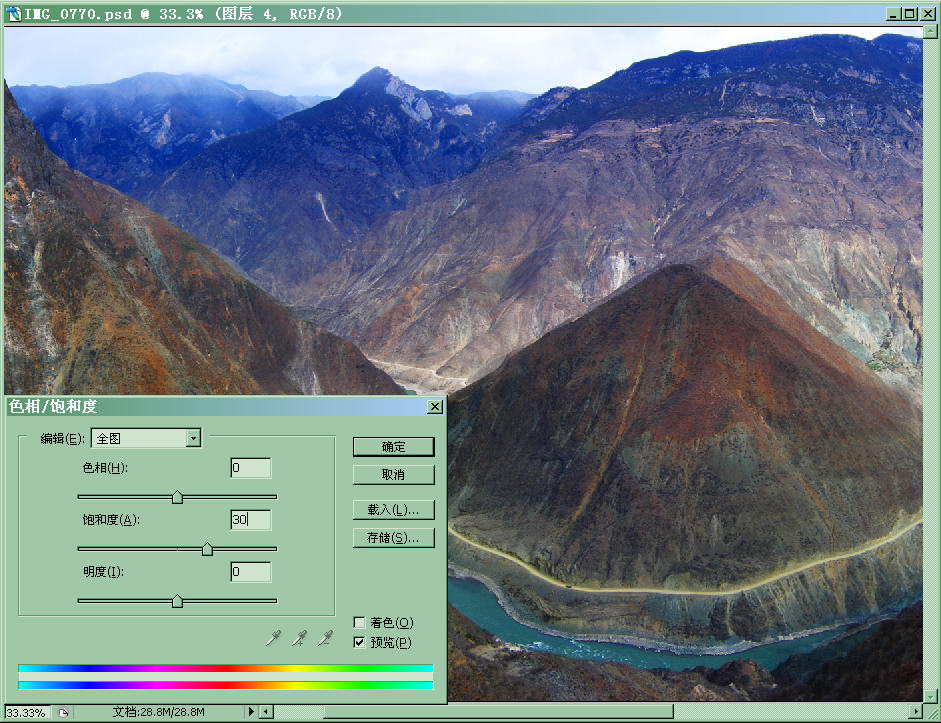Select the add-to-sample eyedropper
The height and width of the screenshot is (723, 941).
coord(299,638)
